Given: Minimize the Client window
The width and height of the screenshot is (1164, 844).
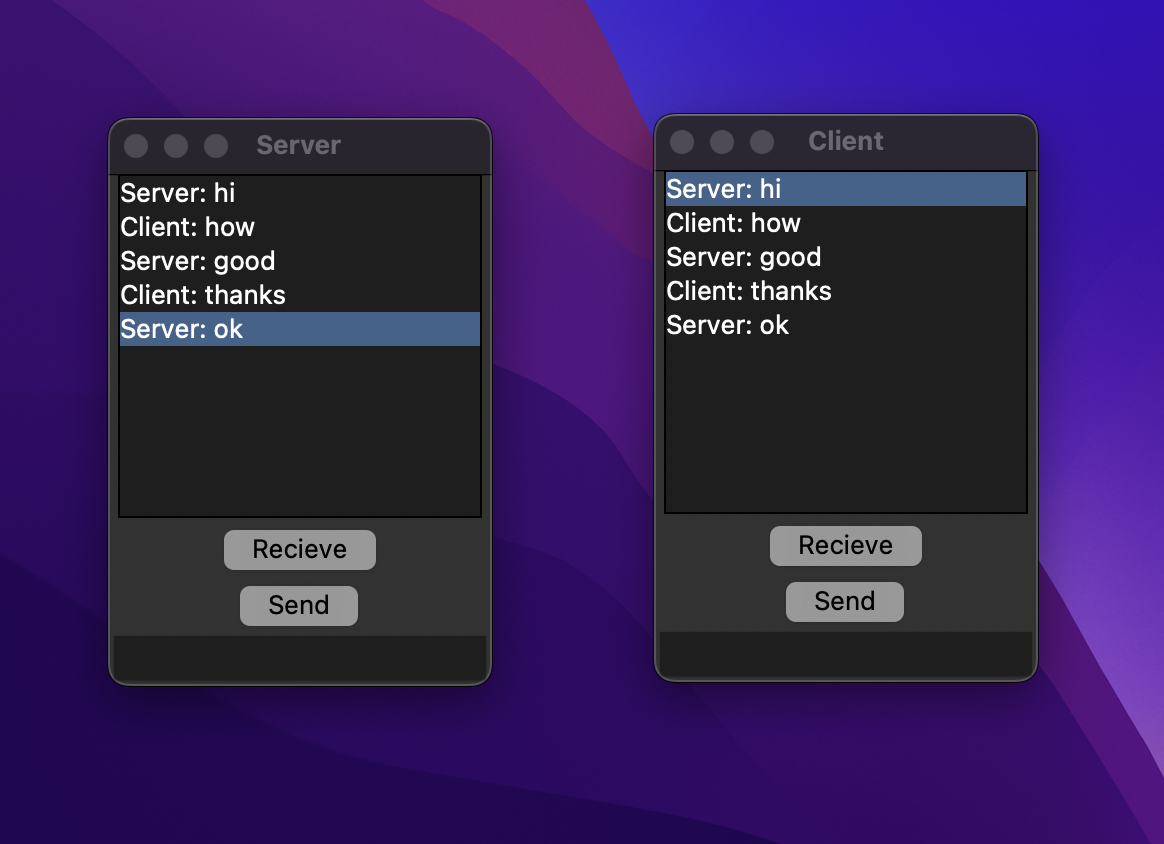Looking at the screenshot, I should click(x=722, y=142).
